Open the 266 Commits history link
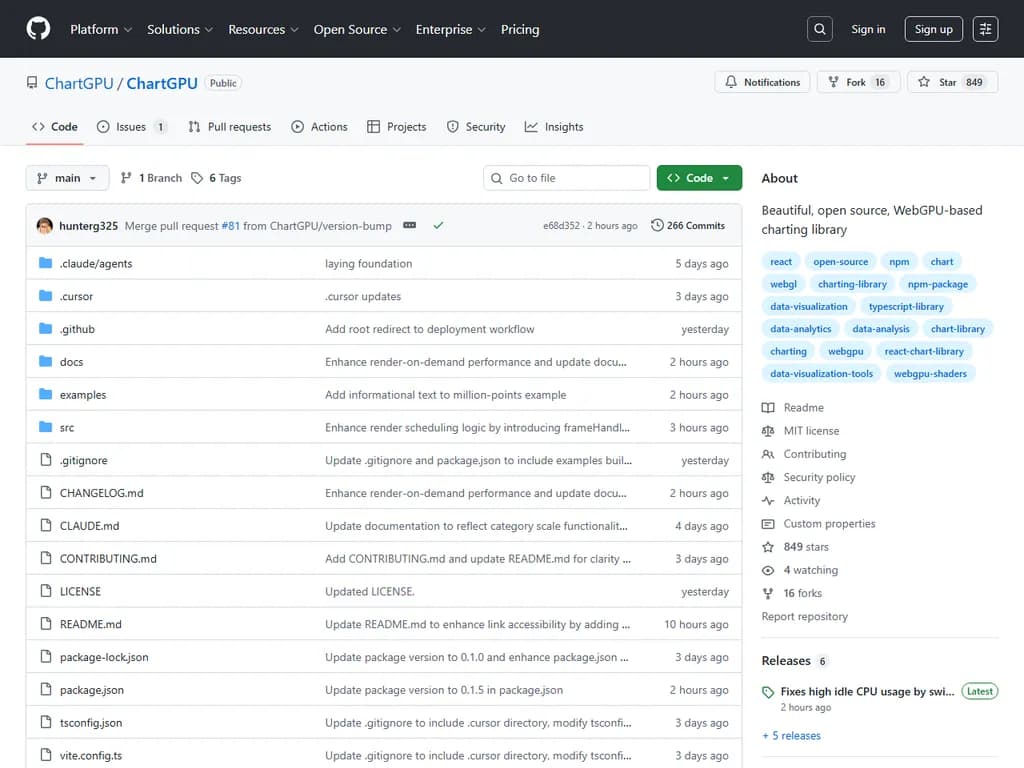Screen dimensions: 1024x768 click(x=688, y=226)
